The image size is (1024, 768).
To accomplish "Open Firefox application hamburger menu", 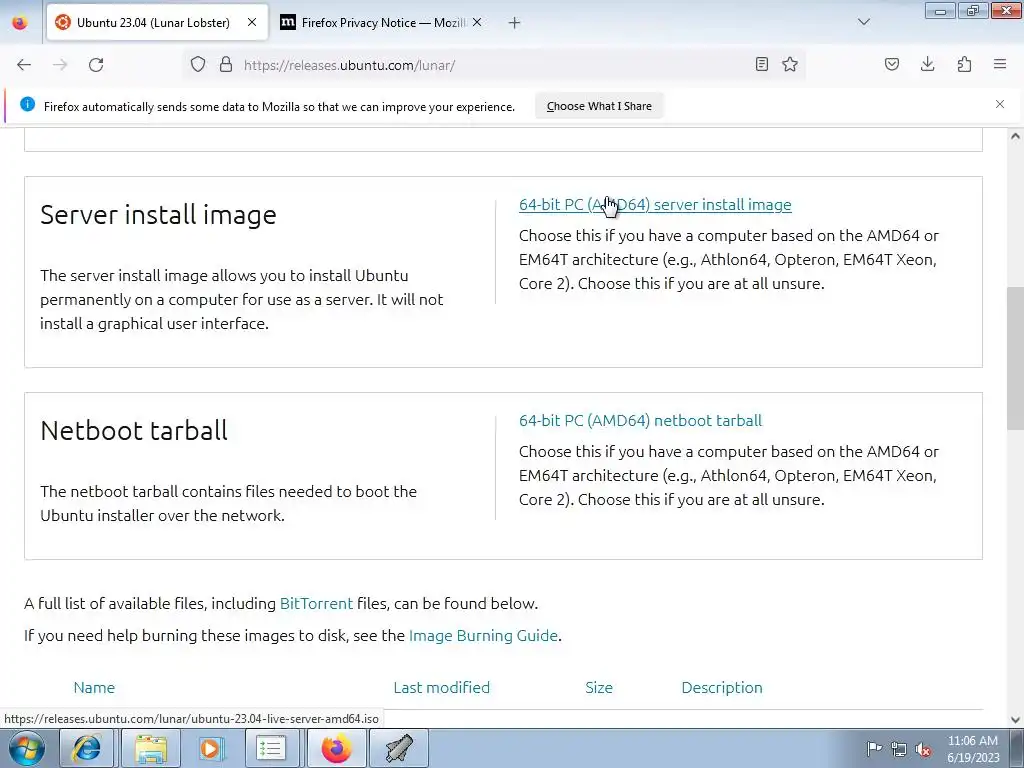I will click(1000, 64).
